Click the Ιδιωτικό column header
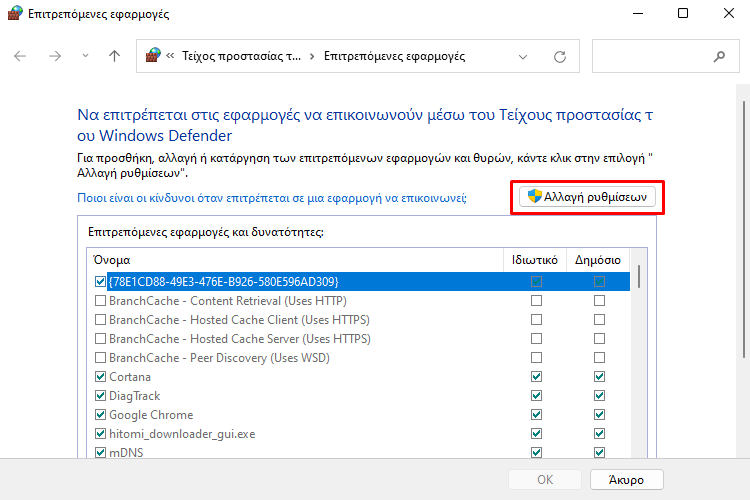This screenshot has width=750, height=500. click(535, 260)
